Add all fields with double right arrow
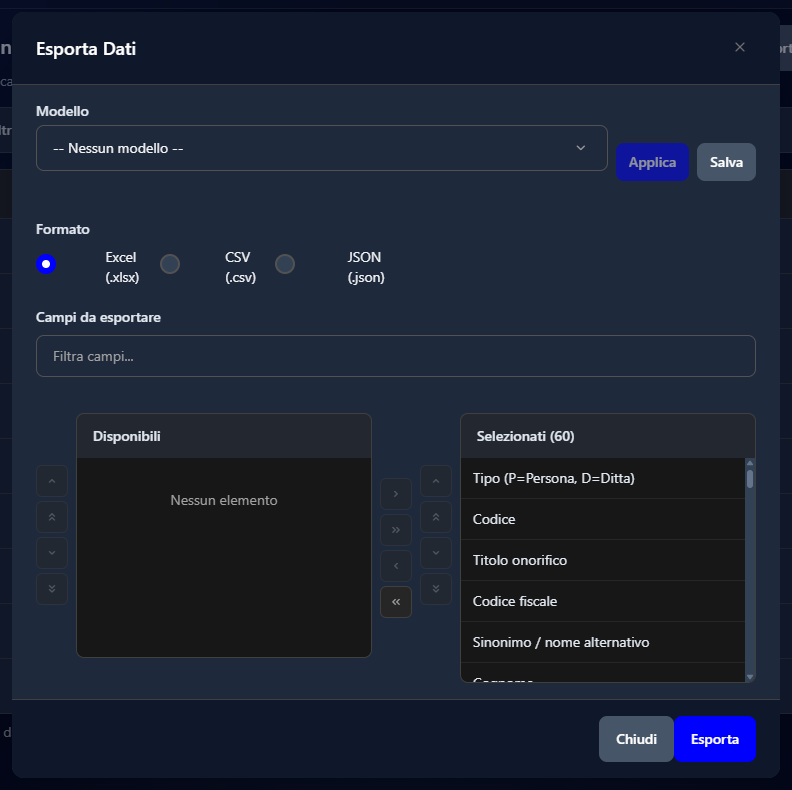The width and height of the screenshot is (792, 790). (x=396, y=530)
